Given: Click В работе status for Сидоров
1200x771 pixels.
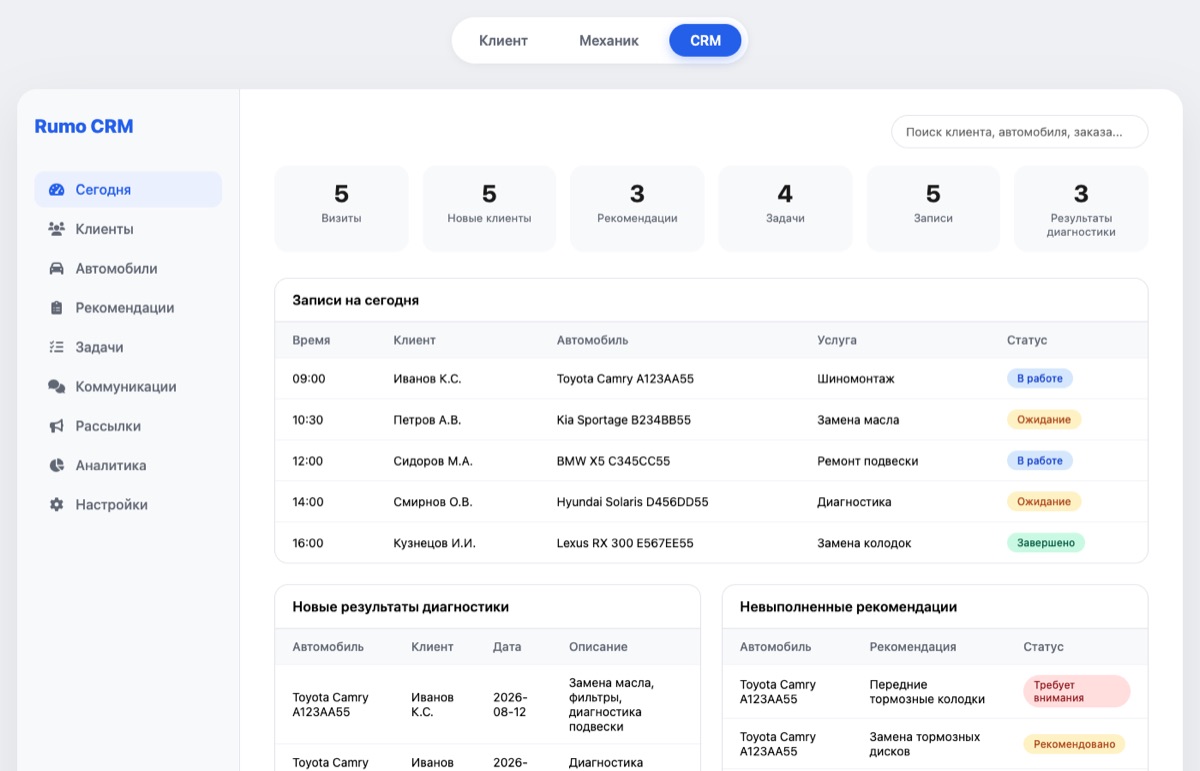Looking at the screenshot, I should (x=1040, y=461).
